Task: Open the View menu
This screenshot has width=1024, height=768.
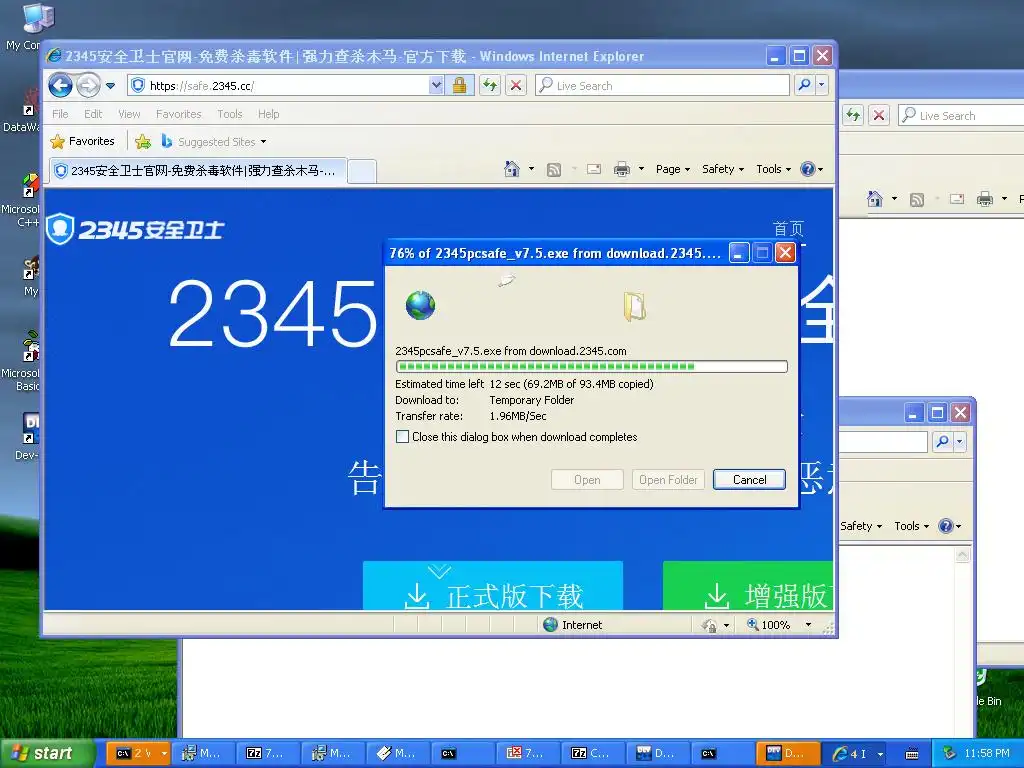Action: [x=129, y=114]
